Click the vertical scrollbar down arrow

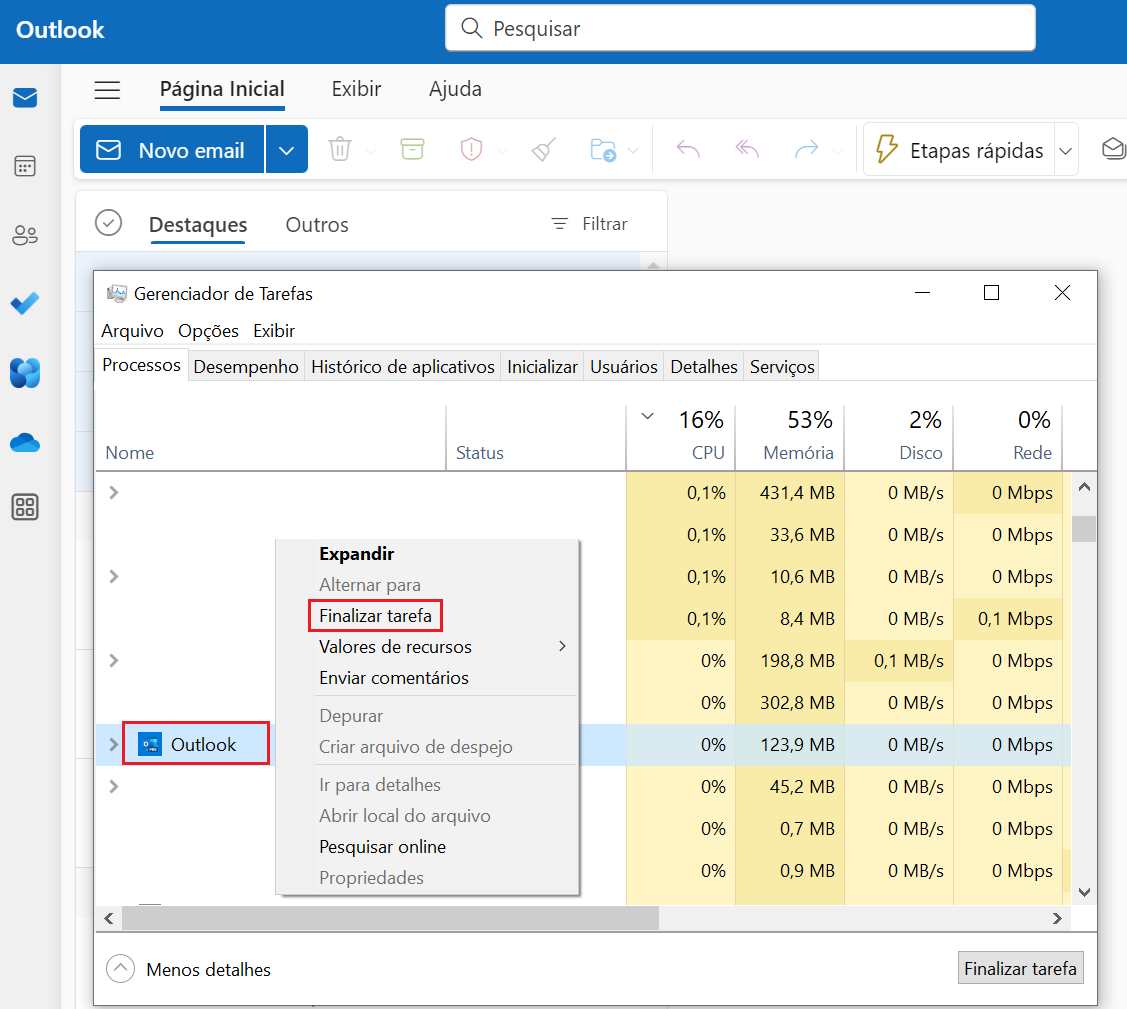click(x=1084, y=892)
